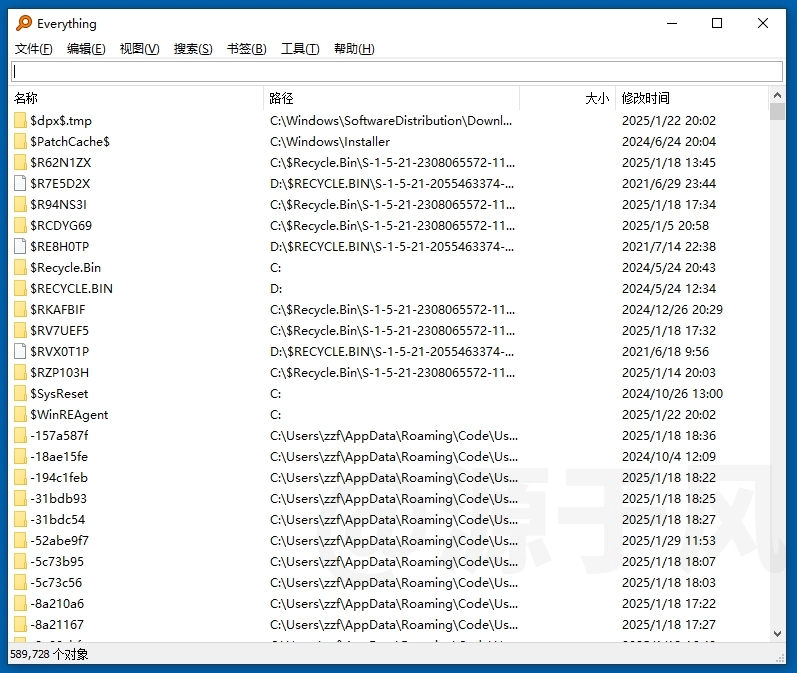Open the 搜索(S) menu
This screenshot has width=797, height=673.
[193, 49]
